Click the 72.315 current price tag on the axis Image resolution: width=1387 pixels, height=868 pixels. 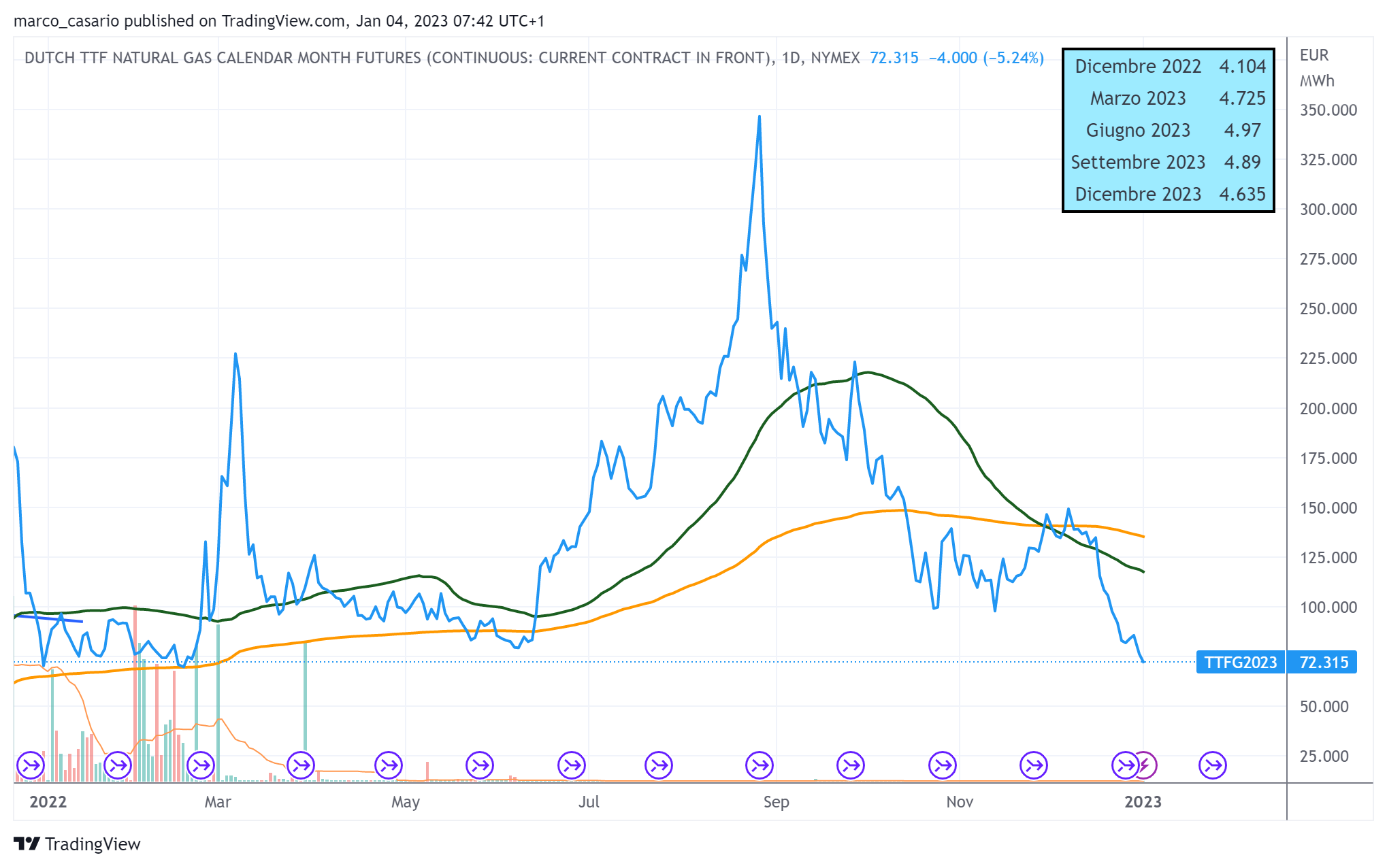1323,663
